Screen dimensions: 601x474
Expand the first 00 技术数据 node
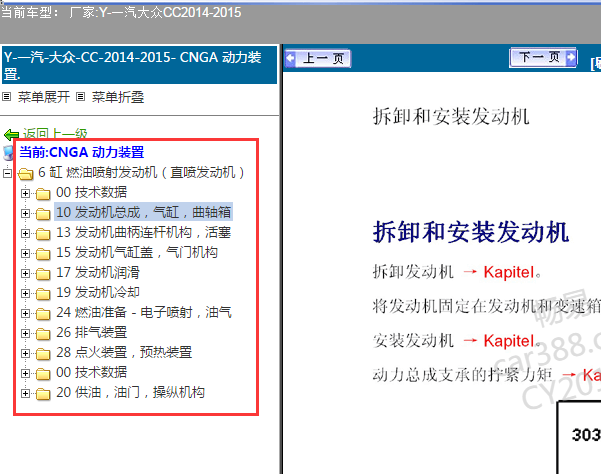pyautogui.click(x=25, y=194)
